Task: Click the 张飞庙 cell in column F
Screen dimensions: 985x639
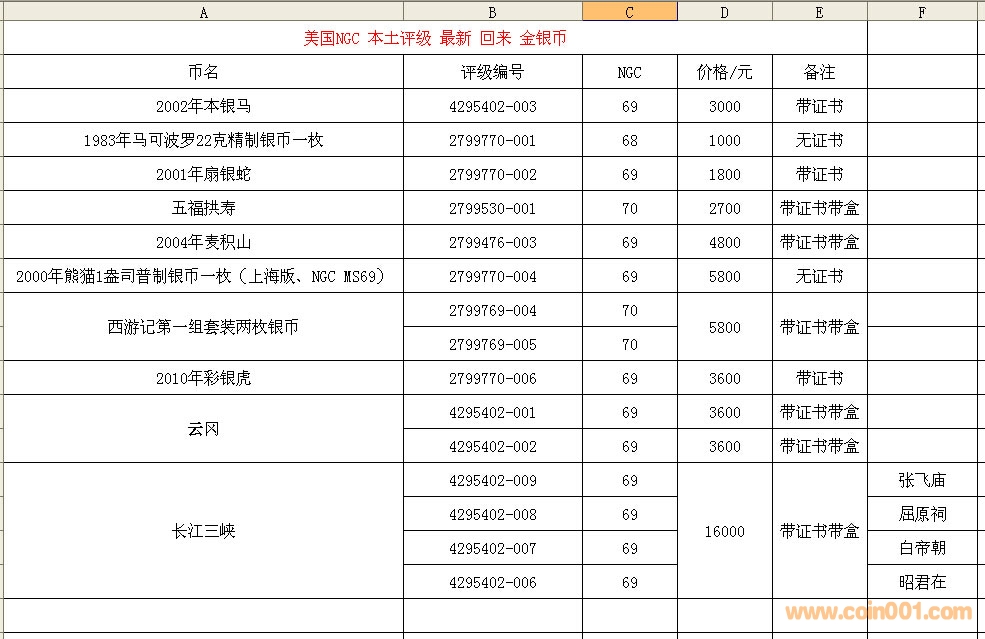Action: 921,480
